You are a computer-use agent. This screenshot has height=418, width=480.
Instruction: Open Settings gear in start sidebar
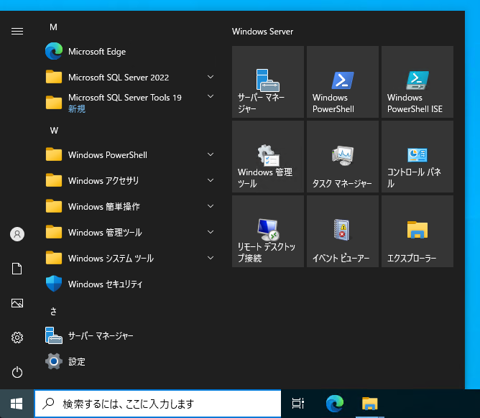[x=17, y=338]
